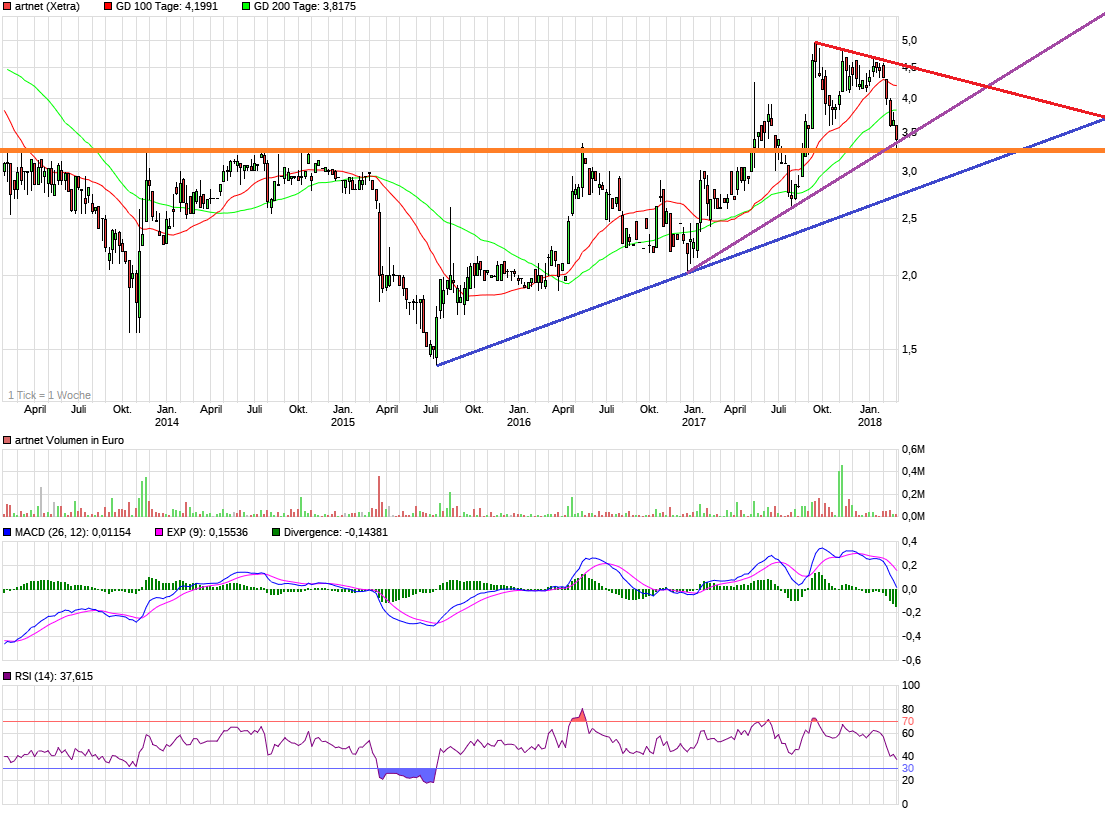Click the RSI (14): 37,615 label text
This screenshot has height=814, width=1105.
pyautogui.click(x=54, y=677)
